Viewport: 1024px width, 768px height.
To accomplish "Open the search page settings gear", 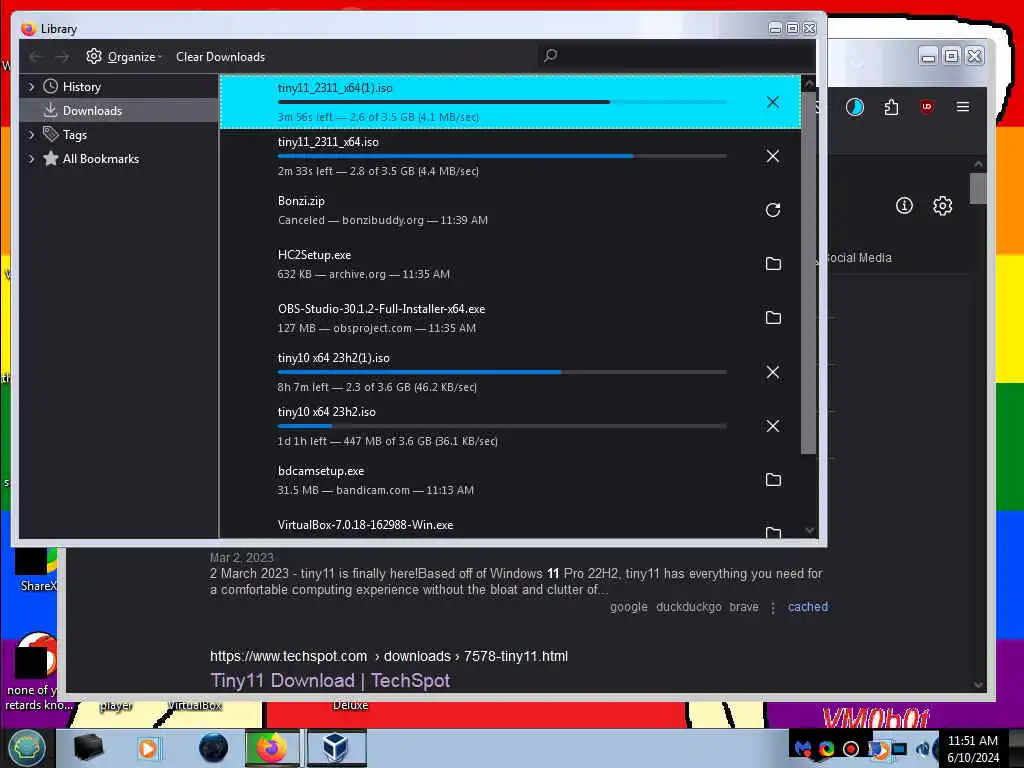I will click(942, 206).
